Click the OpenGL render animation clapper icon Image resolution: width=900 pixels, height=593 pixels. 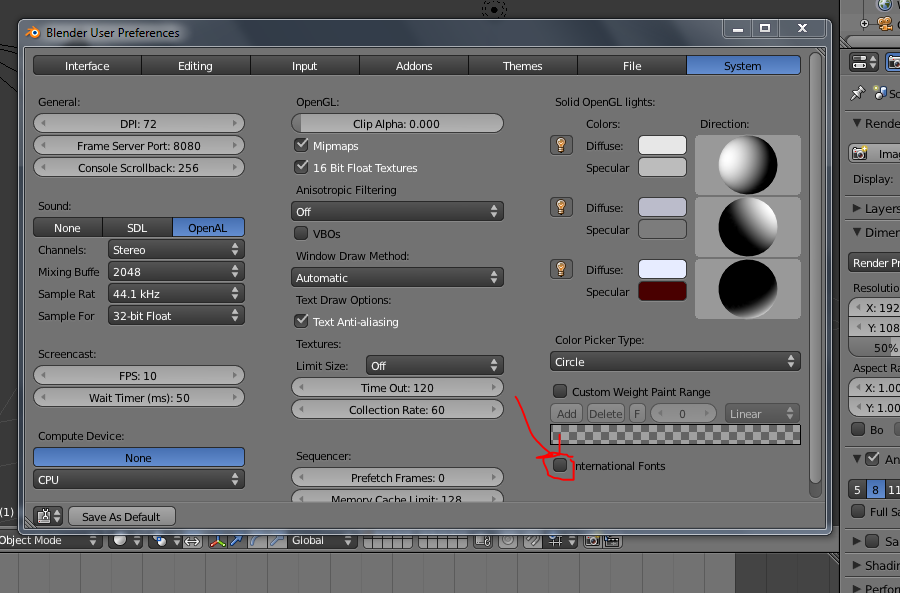[x=612, y=541]
